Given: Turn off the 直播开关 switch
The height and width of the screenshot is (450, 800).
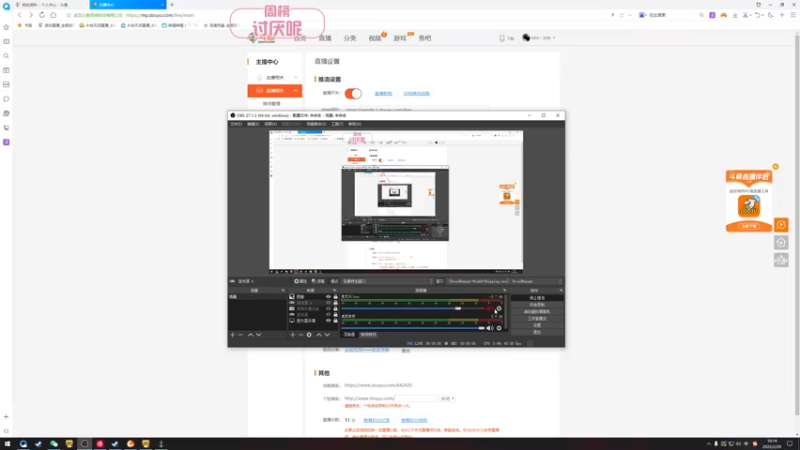Looking at the screenshot, I should (353, 93).
